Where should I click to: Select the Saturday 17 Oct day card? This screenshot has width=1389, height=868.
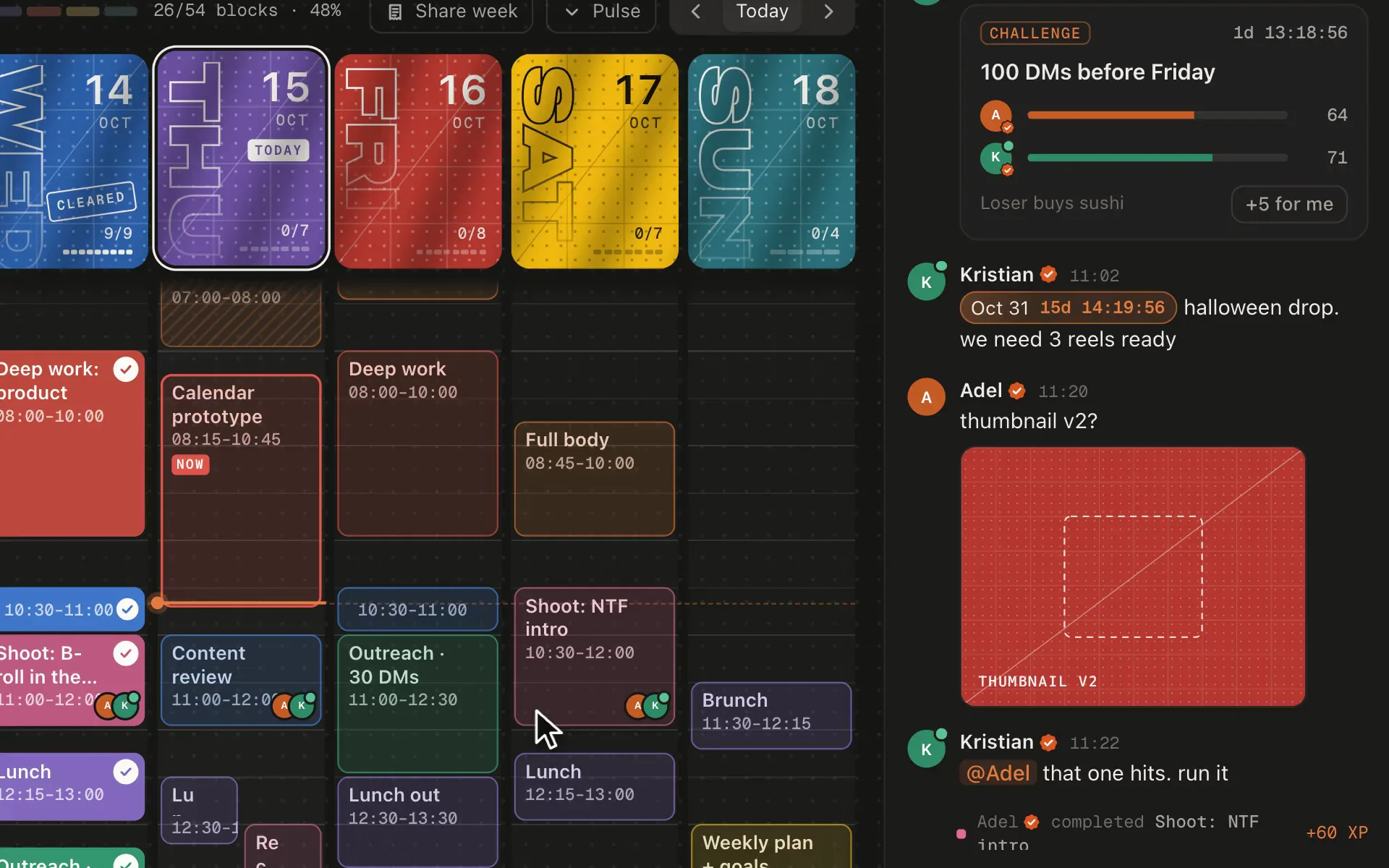tap(595, 161)
